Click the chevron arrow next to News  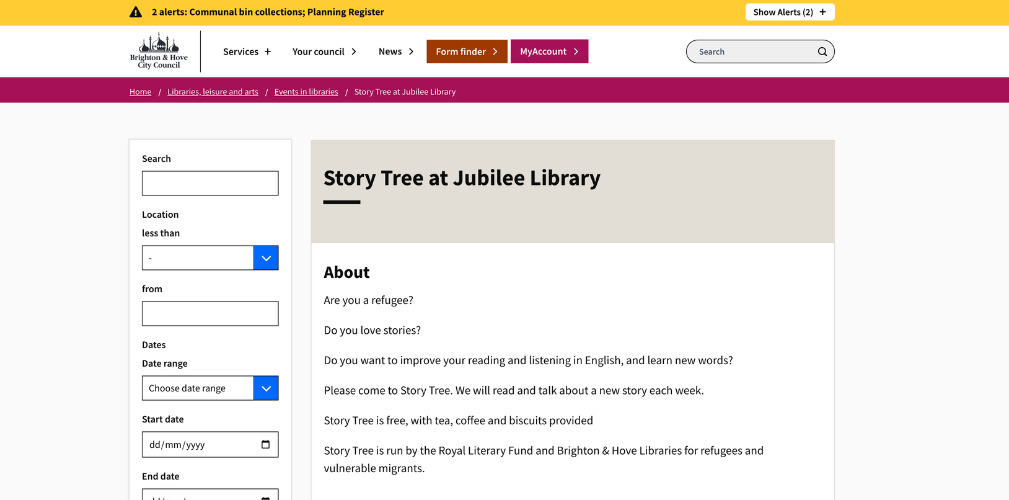tap(411, 52)
